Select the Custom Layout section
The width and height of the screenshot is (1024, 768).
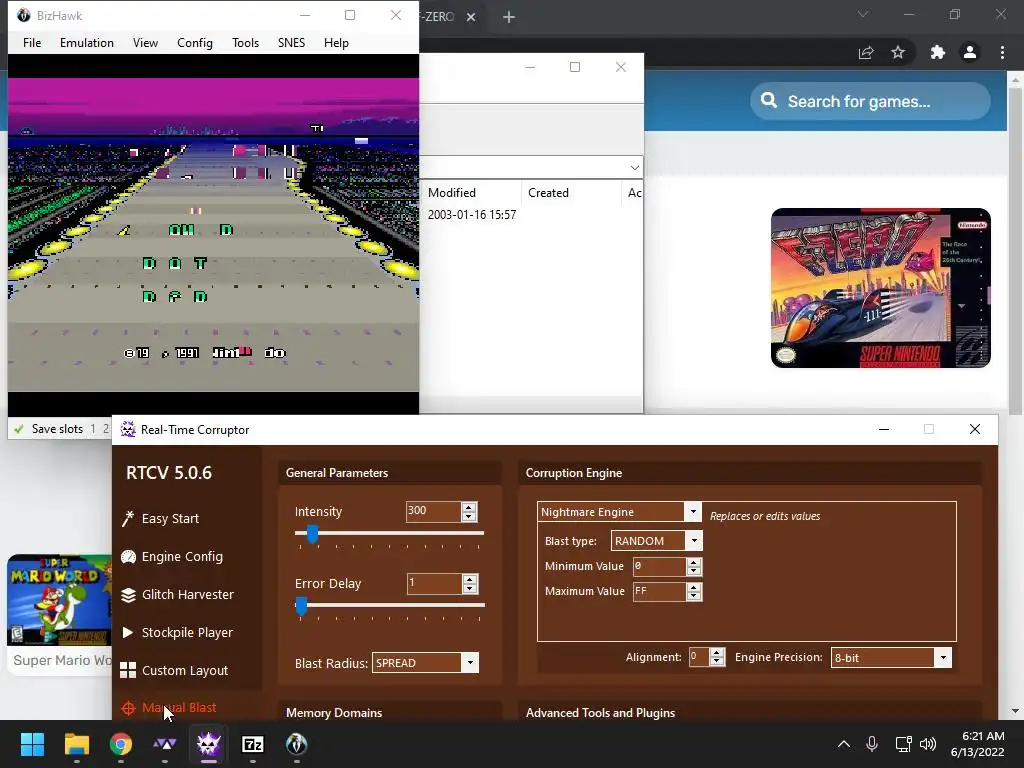(x=185, y=671)
